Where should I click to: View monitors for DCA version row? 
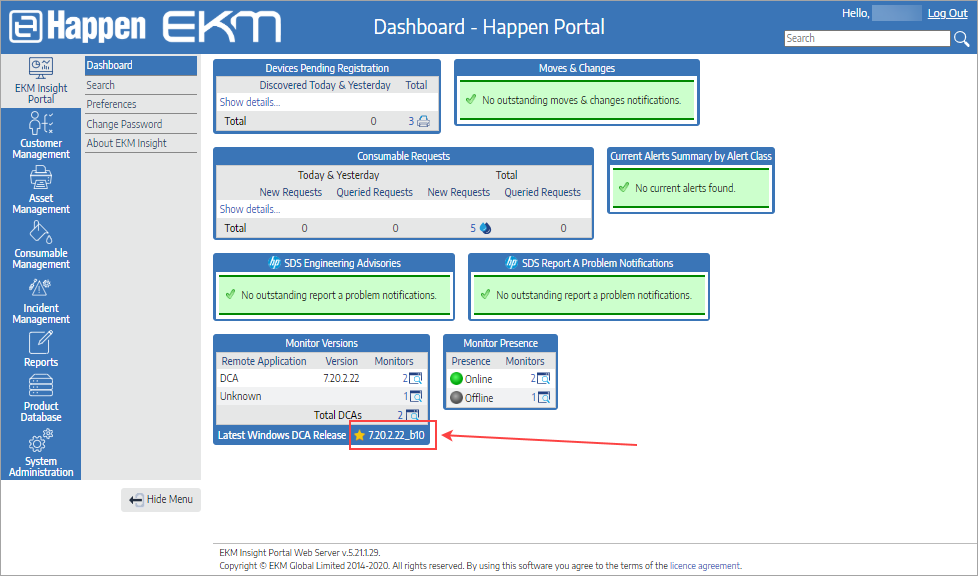[415, 378]
